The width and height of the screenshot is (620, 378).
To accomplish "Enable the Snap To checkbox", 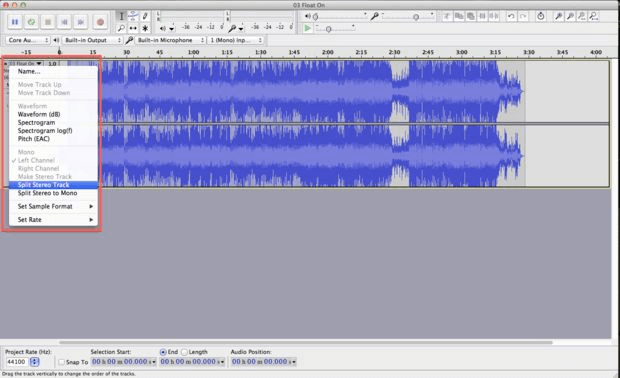I will pos(61,362).
